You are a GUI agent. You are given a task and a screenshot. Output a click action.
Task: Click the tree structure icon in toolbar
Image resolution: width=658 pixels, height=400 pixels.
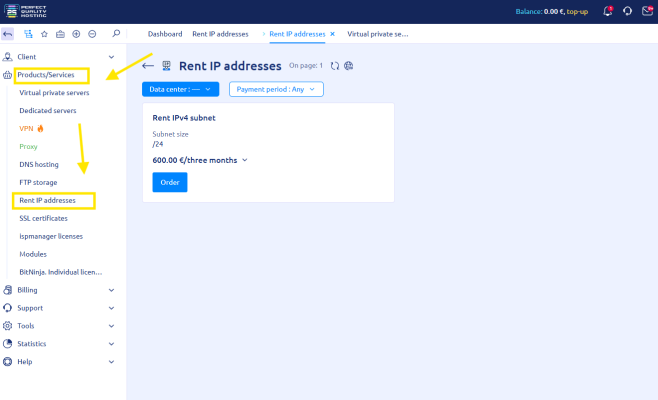pos(27,34)
